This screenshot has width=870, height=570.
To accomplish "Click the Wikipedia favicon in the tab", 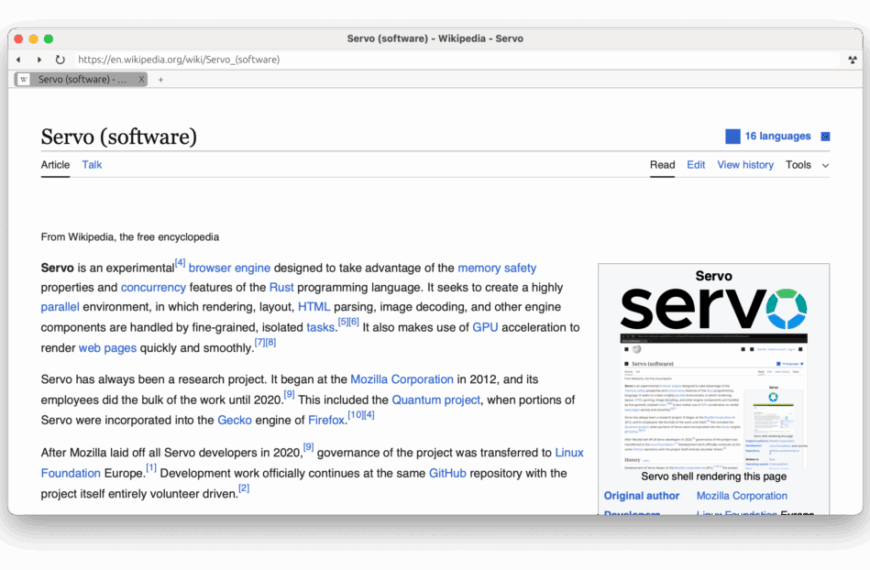I will pyautogui.click(x=23, y=79).
